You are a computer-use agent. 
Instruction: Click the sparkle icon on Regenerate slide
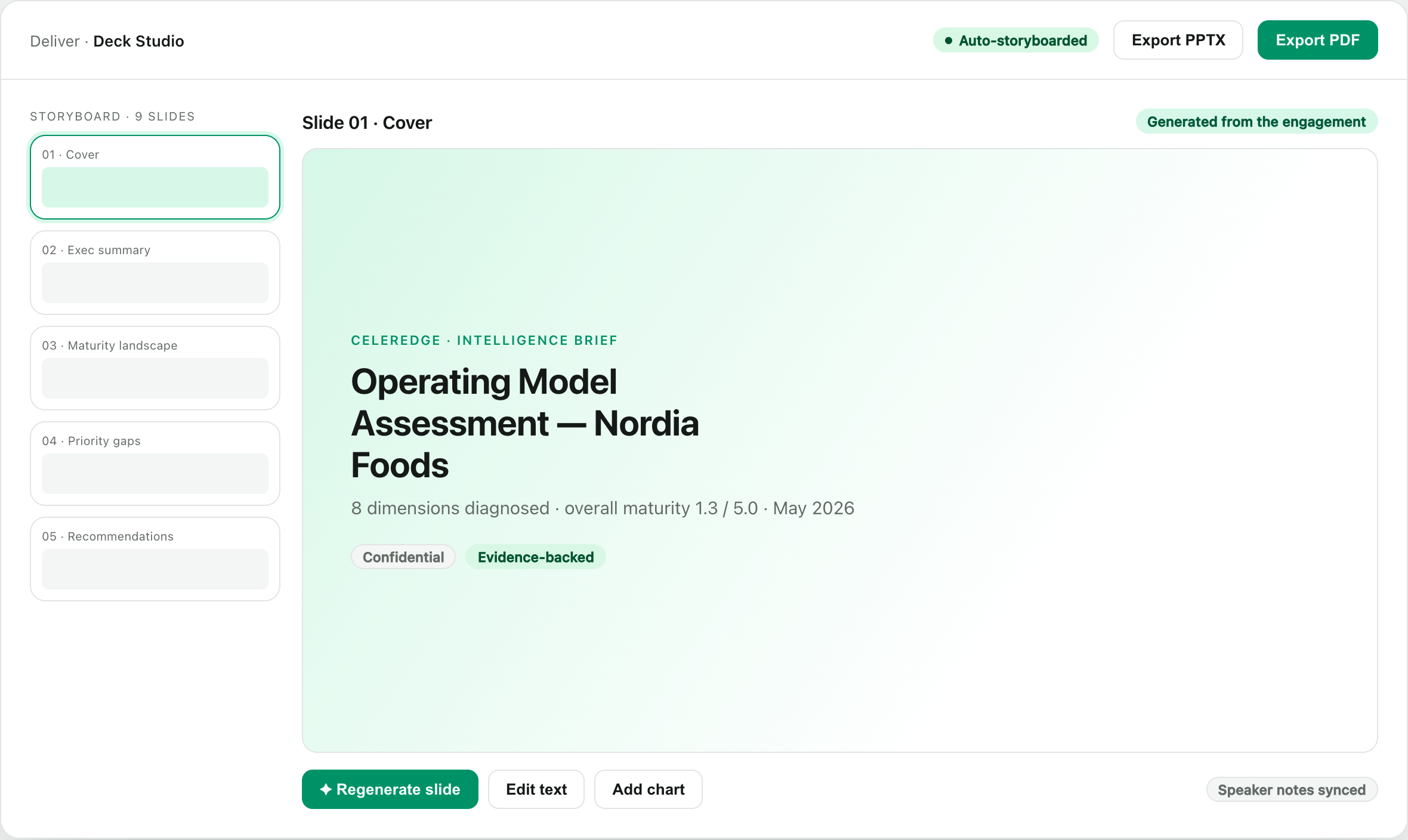coord(326,789)
